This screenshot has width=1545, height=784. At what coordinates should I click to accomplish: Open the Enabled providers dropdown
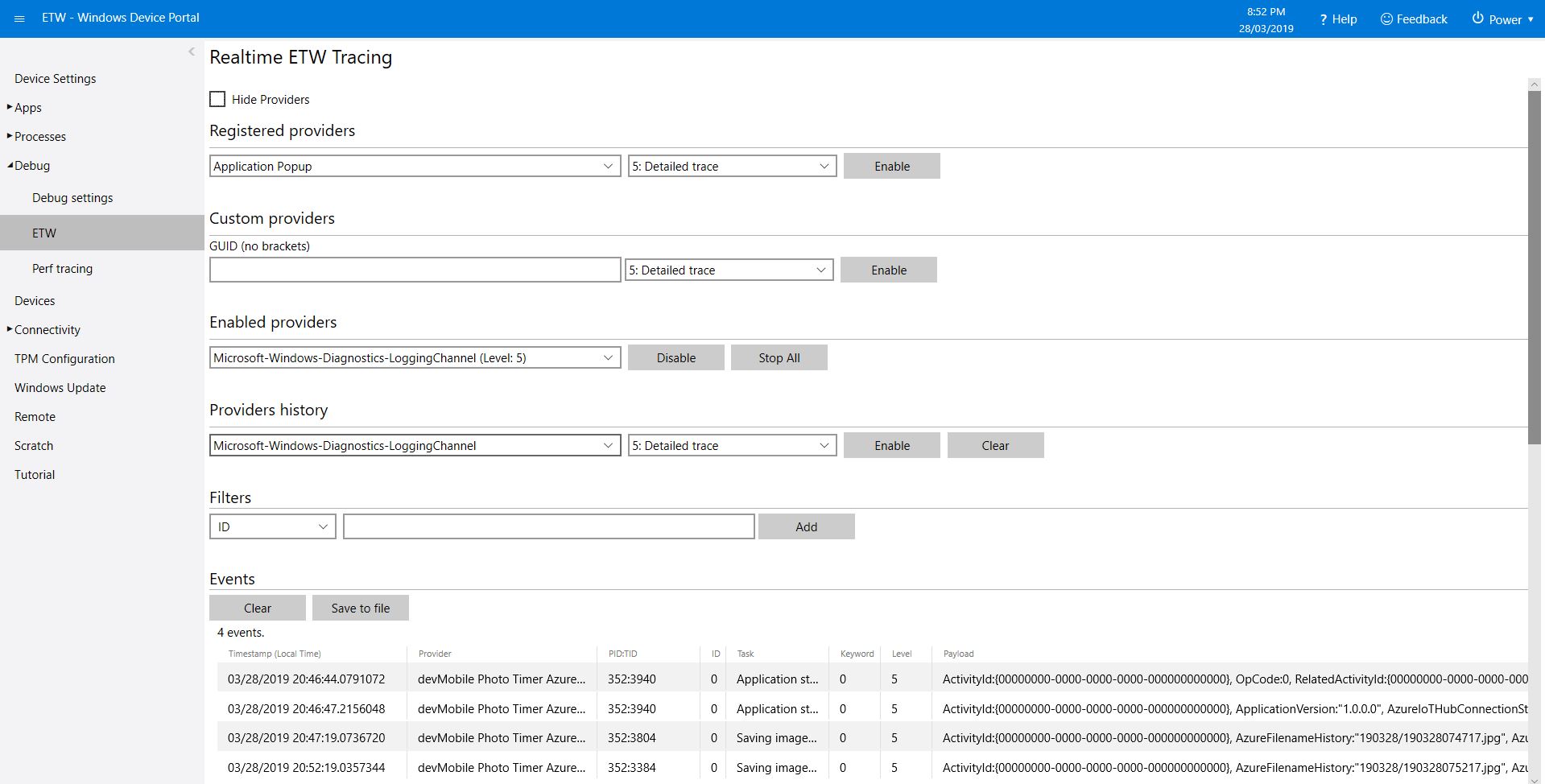click(x=415, y=357)
